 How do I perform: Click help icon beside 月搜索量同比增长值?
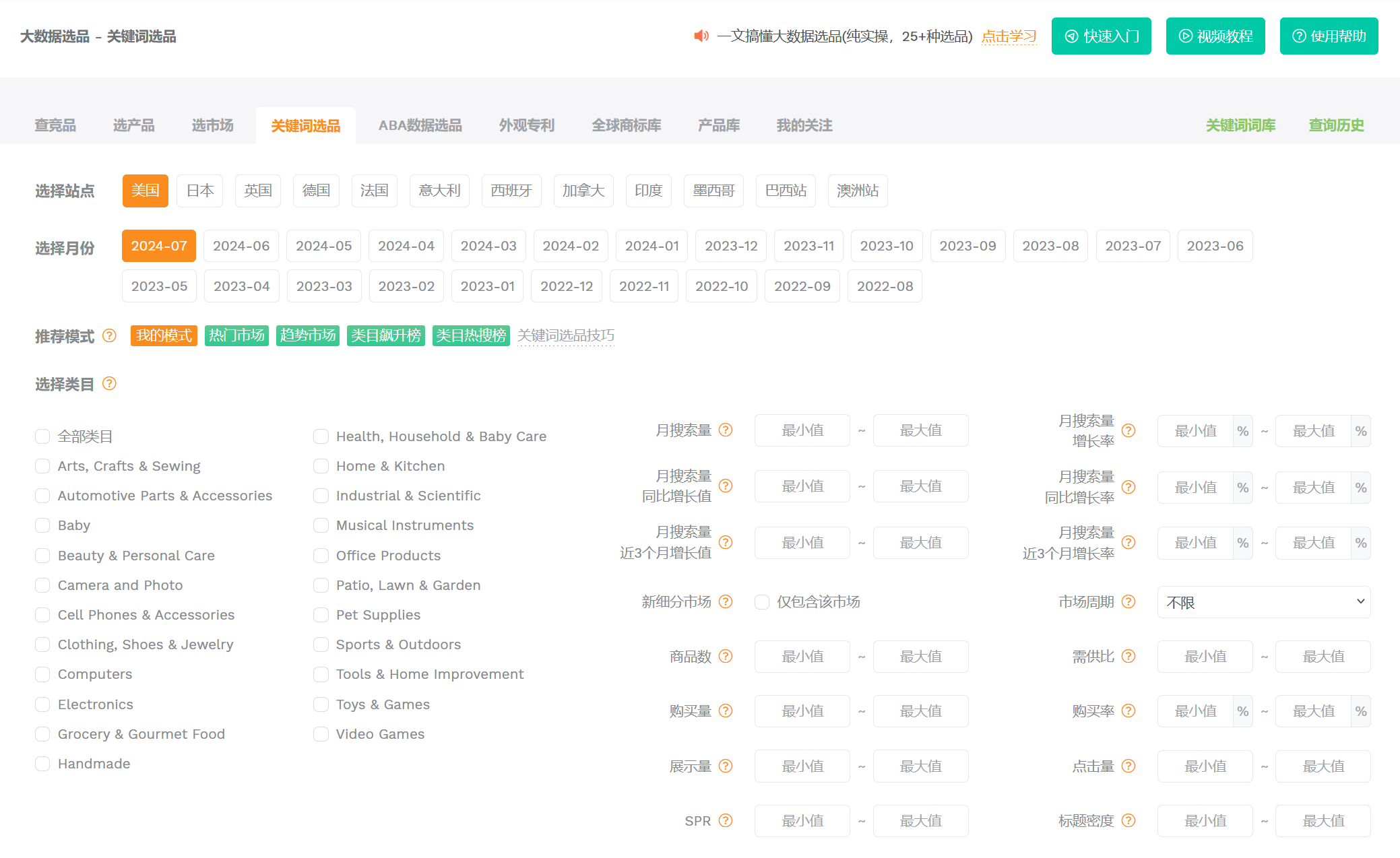tap(726, 486)
